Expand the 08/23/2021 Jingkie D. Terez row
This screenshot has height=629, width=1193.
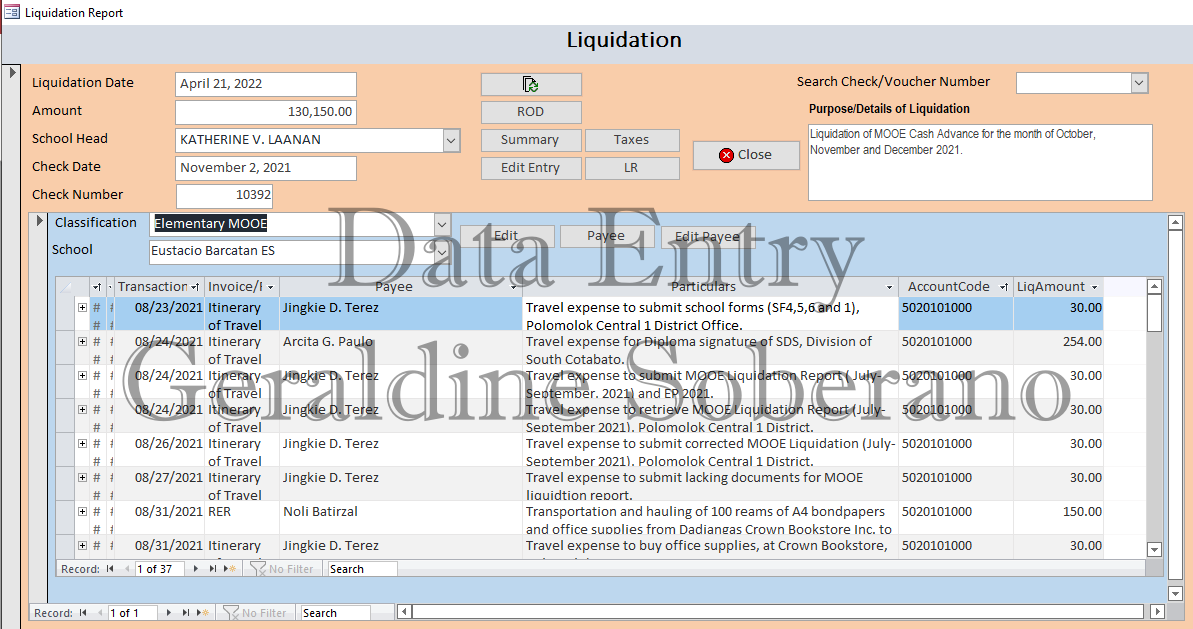82,307
